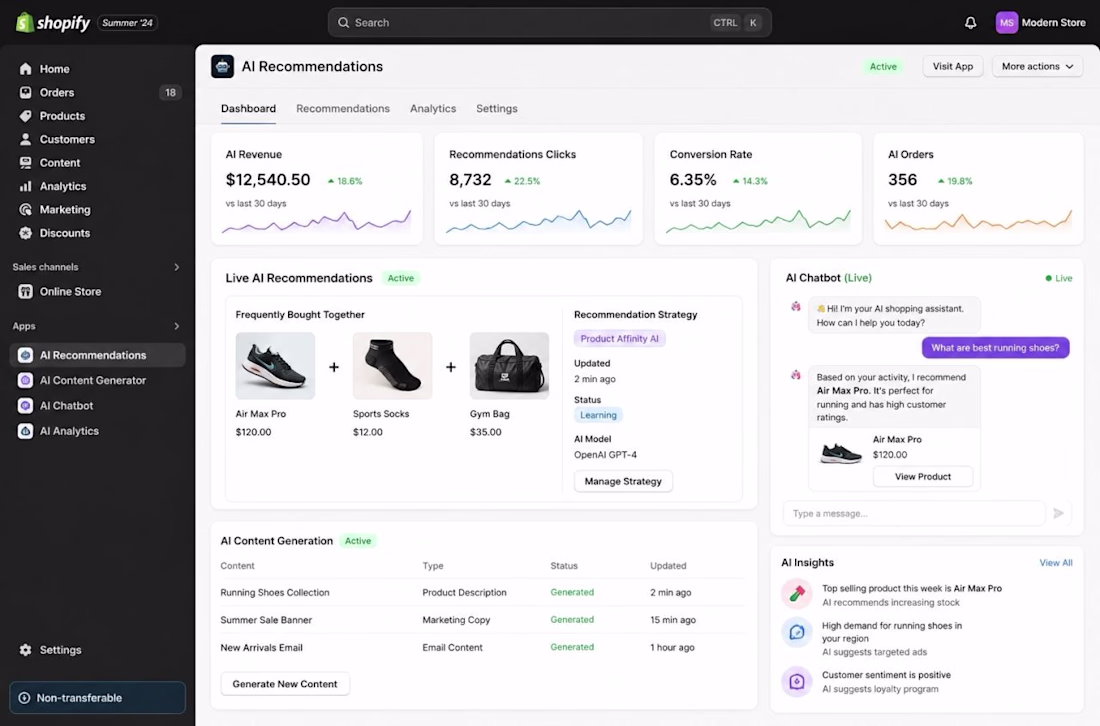Screen dimensions: 1100x726
Task: Click the robot icon beside AI Recommendations title
Action: (222, 67)
